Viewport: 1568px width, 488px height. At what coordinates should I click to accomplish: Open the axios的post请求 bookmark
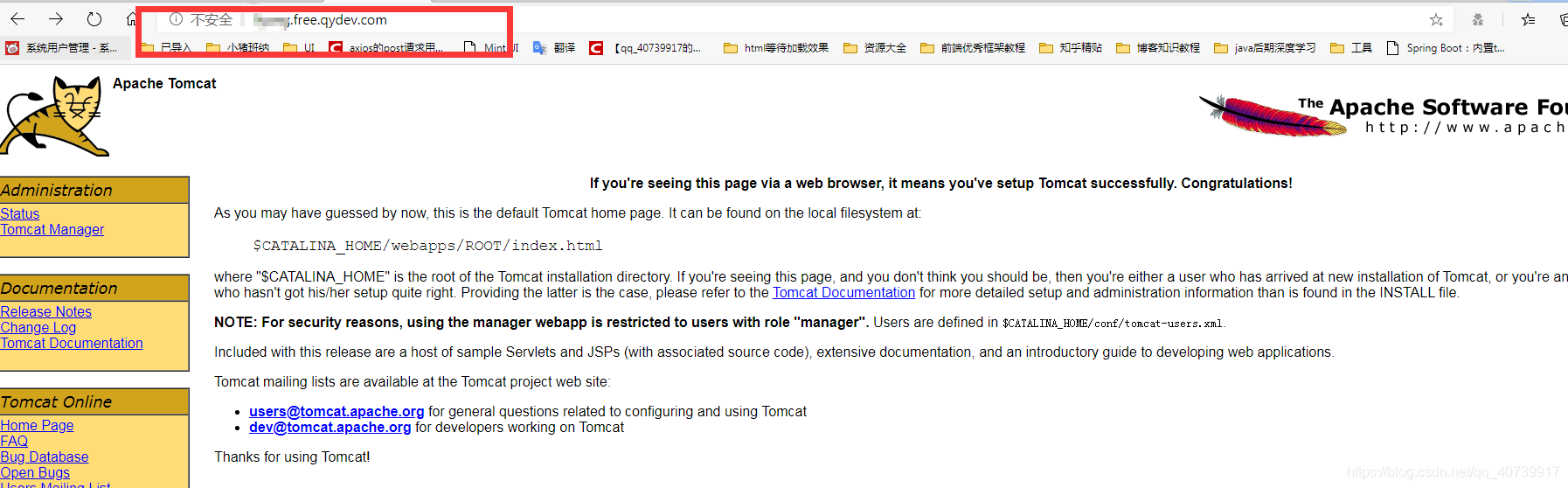tap(387, 48)
